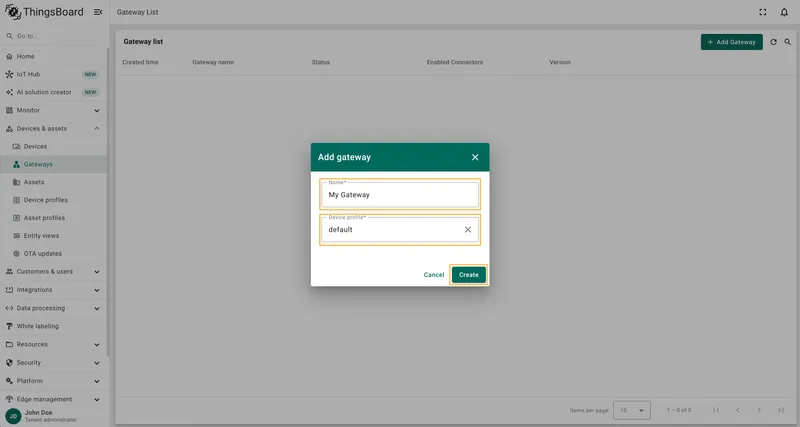800x427 pixels.
Task: Clear the Device profile value
Action: tap(468, 230)
